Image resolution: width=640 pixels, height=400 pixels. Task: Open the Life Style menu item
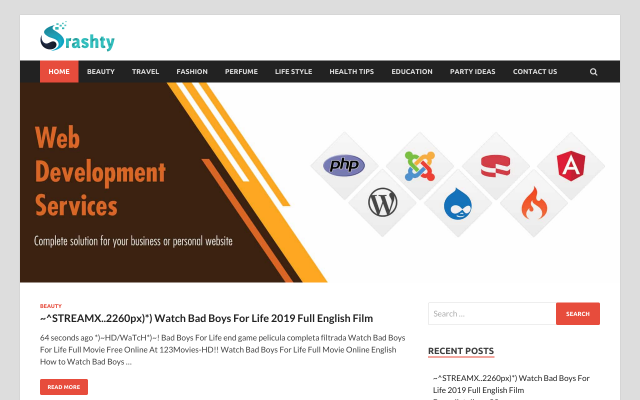[x=293, y=71]
